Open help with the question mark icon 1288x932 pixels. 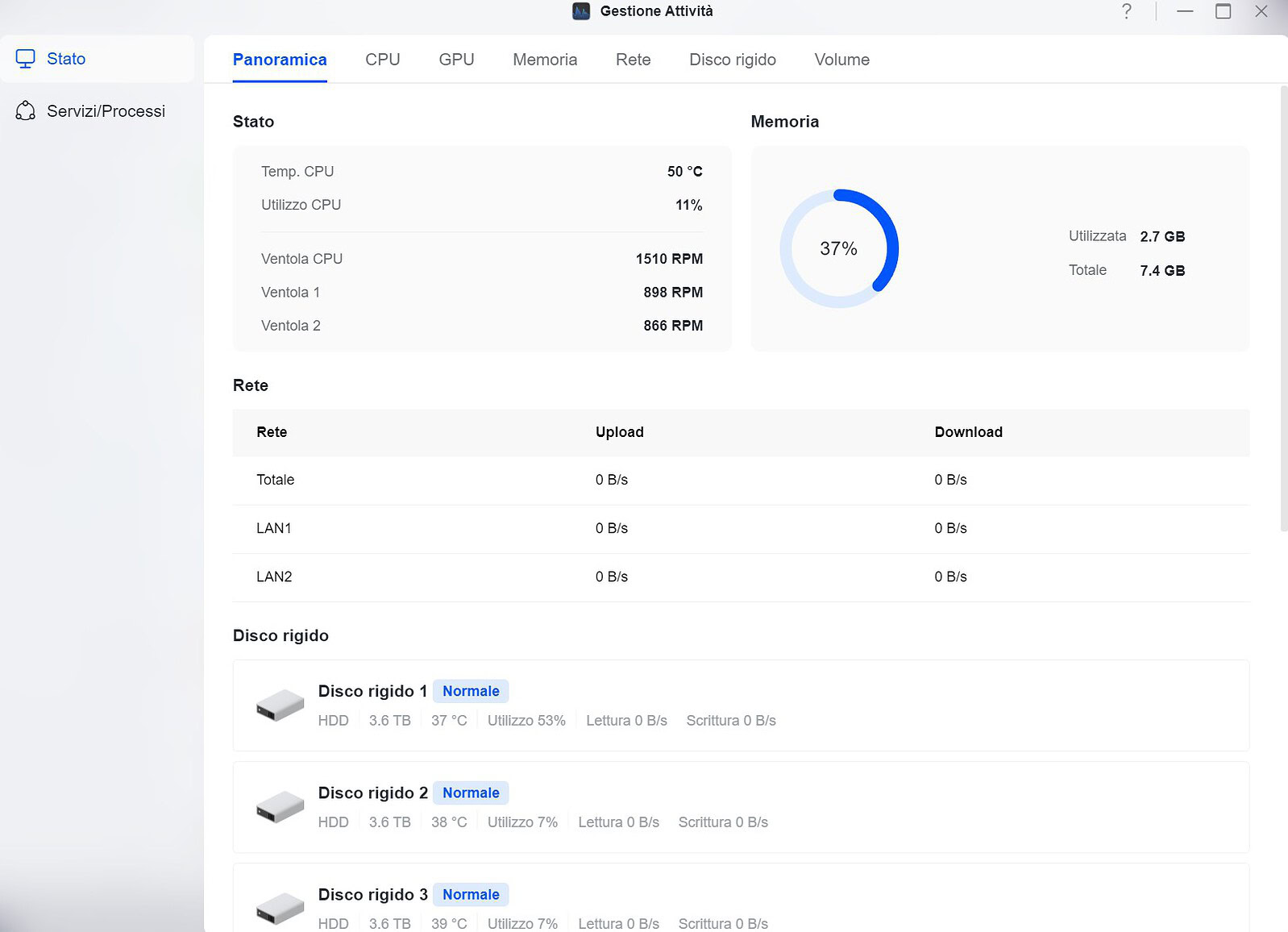tap(1127, 11)
